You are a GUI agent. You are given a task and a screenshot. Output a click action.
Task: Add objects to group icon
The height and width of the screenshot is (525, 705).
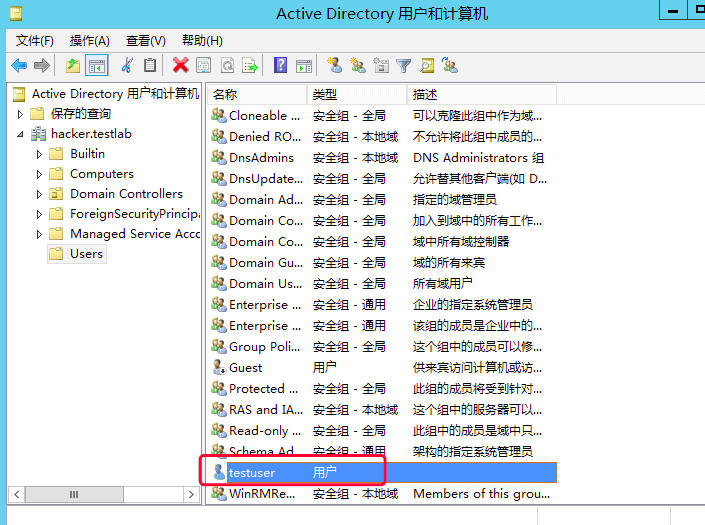click(x=450, y=66)
